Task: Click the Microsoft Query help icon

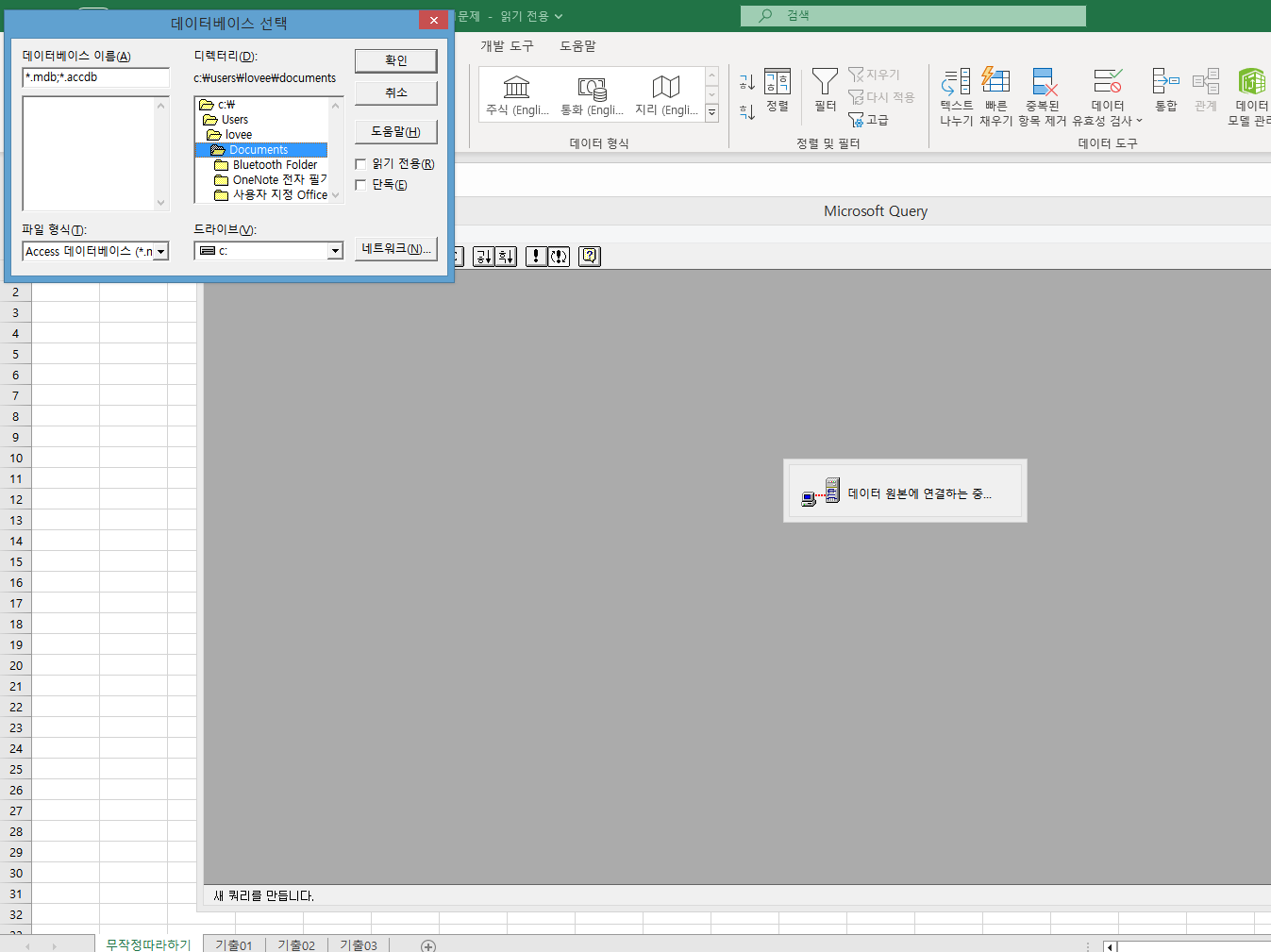Action: coord(590,256)
